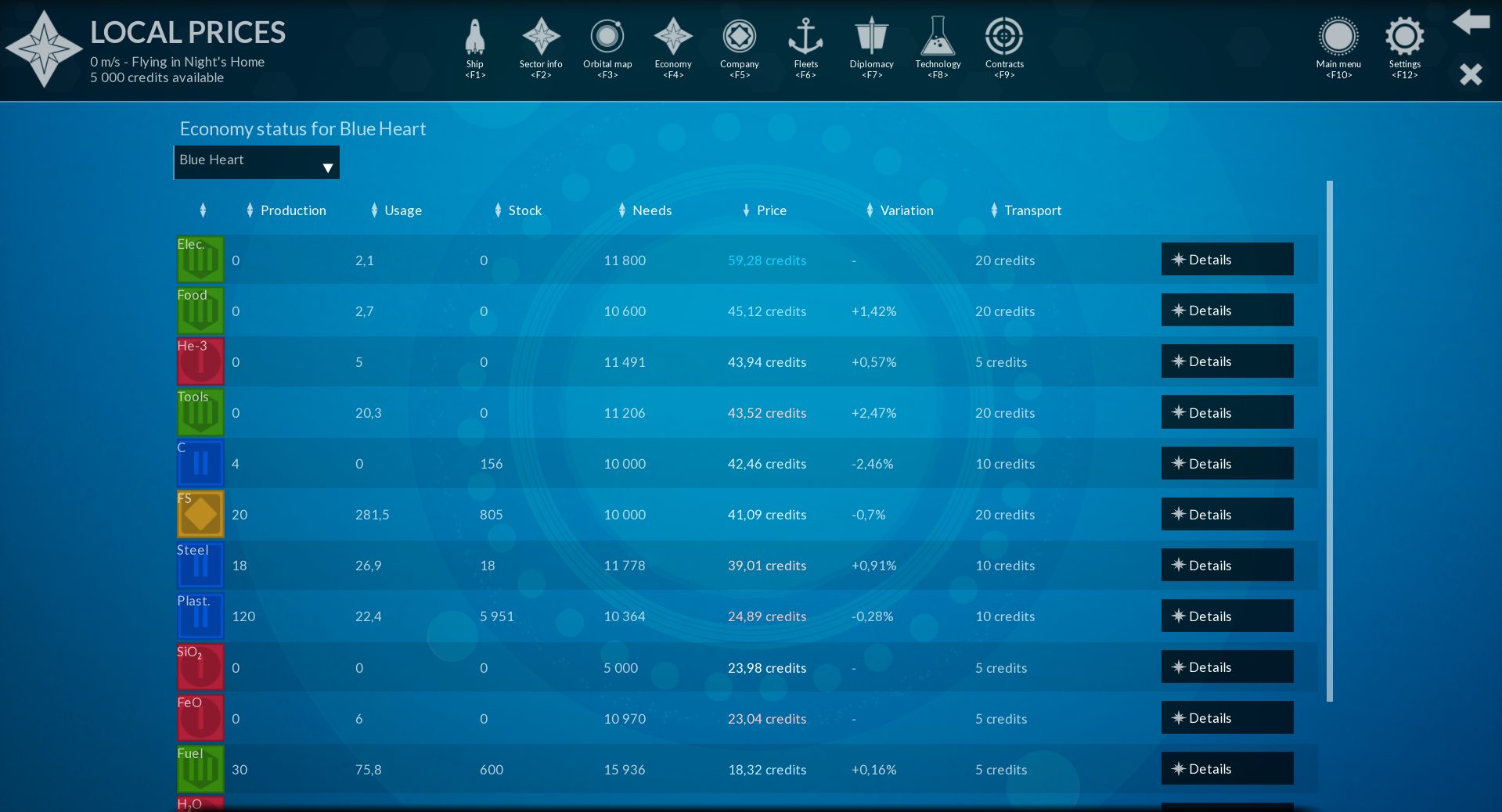Image resolution: width=1502 pixels, height=812 pixels.
Task: Sort table by Price
Action: click(x=765, y=210)
